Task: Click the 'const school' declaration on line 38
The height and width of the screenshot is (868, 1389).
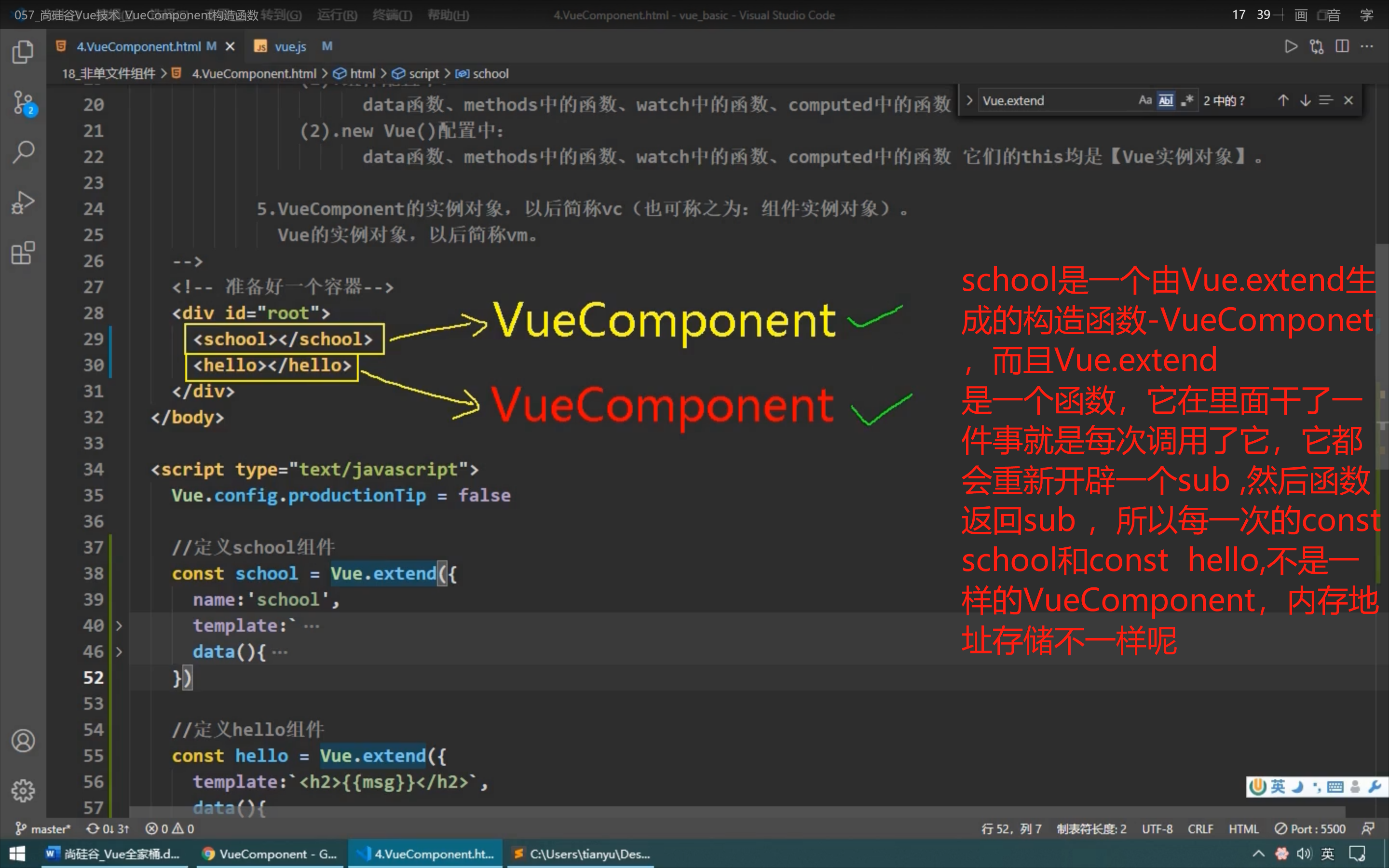Action: click(x=235, y=573)
